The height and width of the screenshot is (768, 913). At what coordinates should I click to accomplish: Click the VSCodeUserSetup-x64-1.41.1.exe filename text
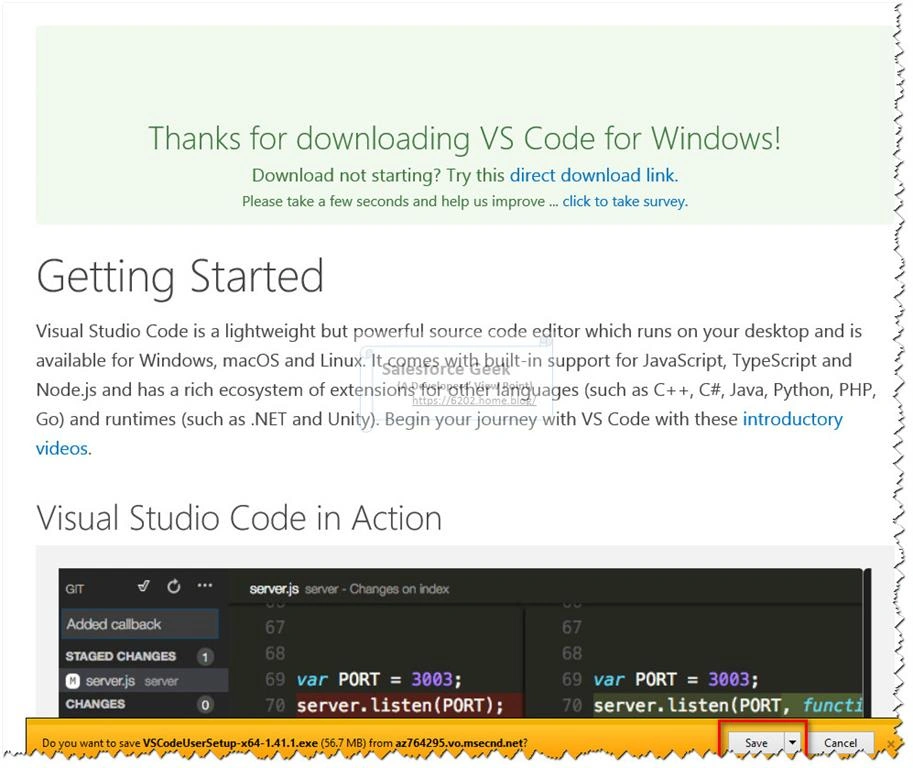[x=230, y=743]
